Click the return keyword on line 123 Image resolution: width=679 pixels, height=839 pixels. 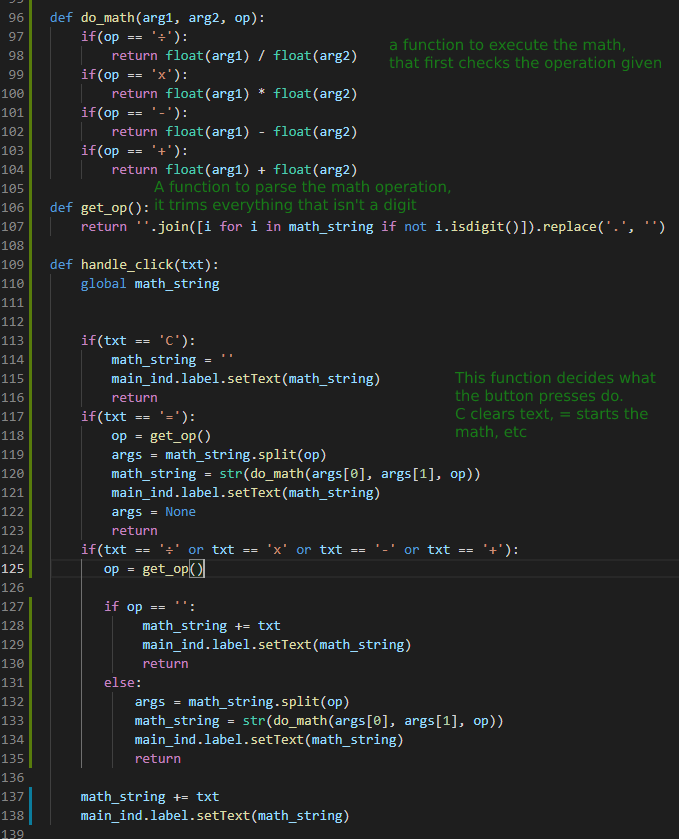pyautogui.click(x=134, y=531)
